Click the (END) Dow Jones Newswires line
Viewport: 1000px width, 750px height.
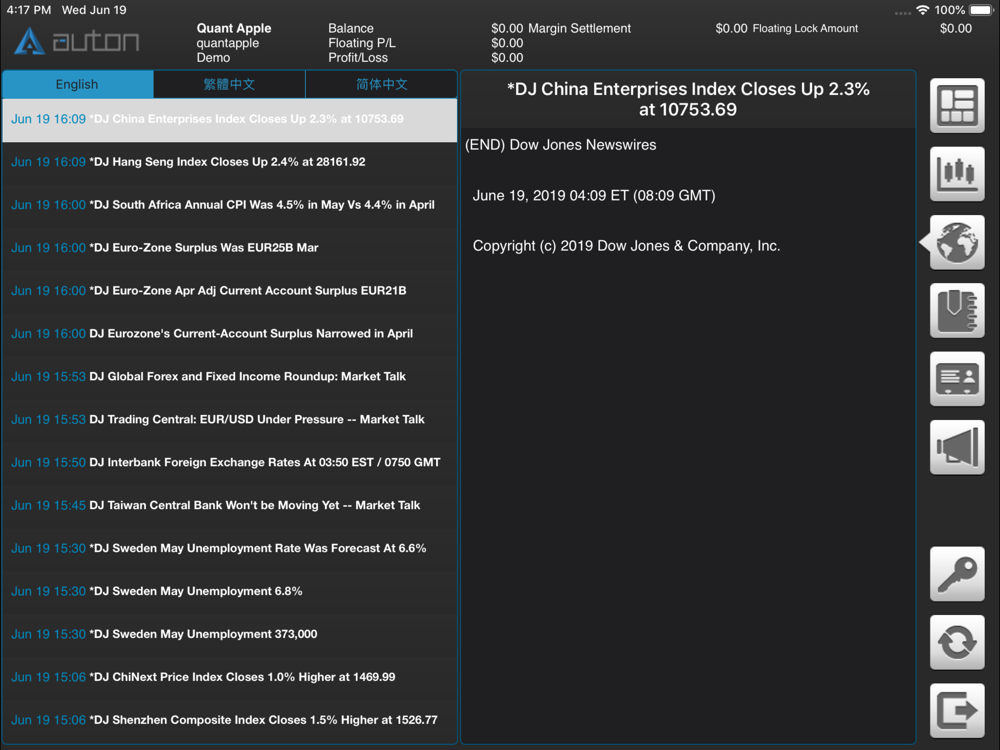(x=561, y=145)
